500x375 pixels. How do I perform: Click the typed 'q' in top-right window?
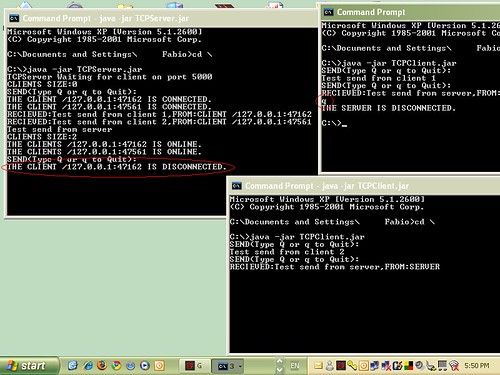pos(324,101)
